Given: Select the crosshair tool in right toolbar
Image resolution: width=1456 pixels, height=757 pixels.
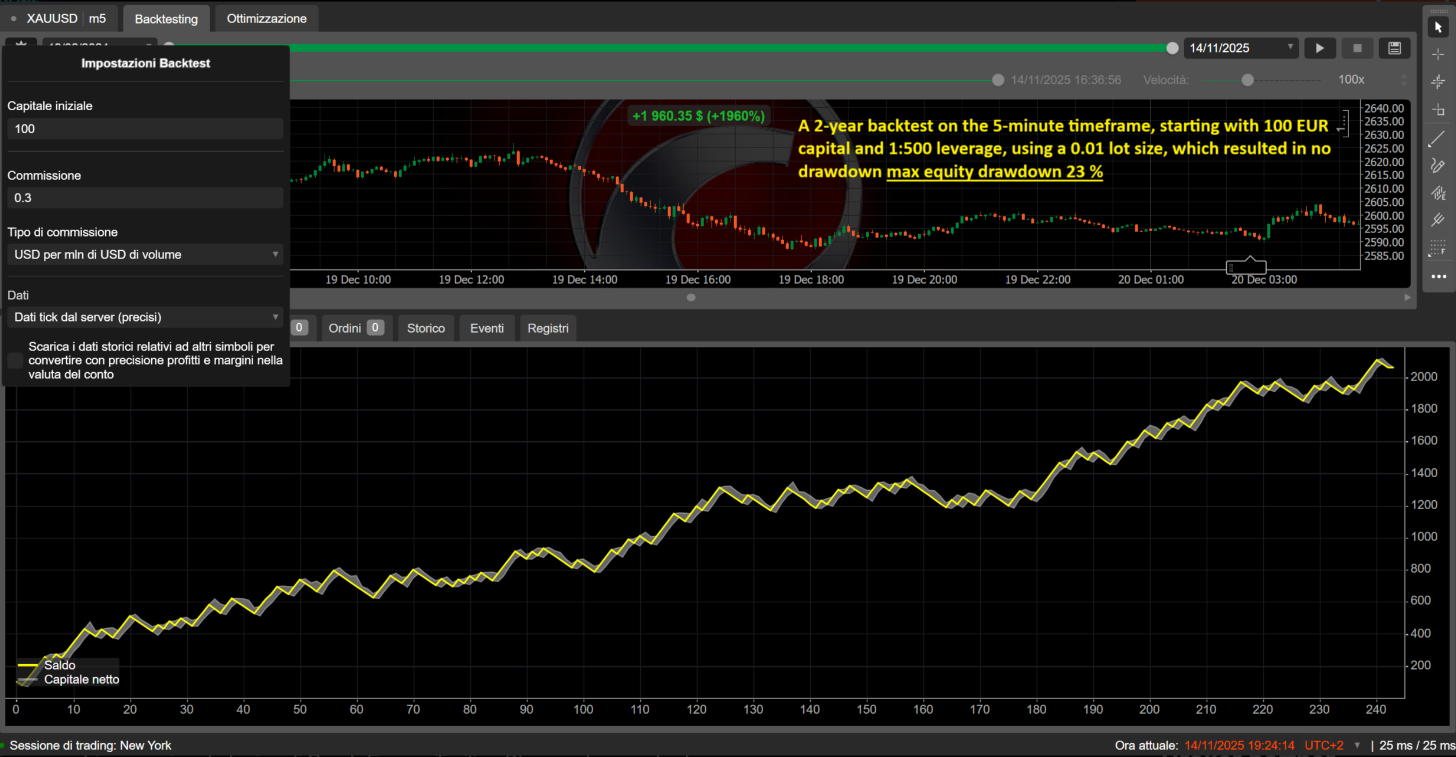Looking at the screenshot, I should point(1438,54).
